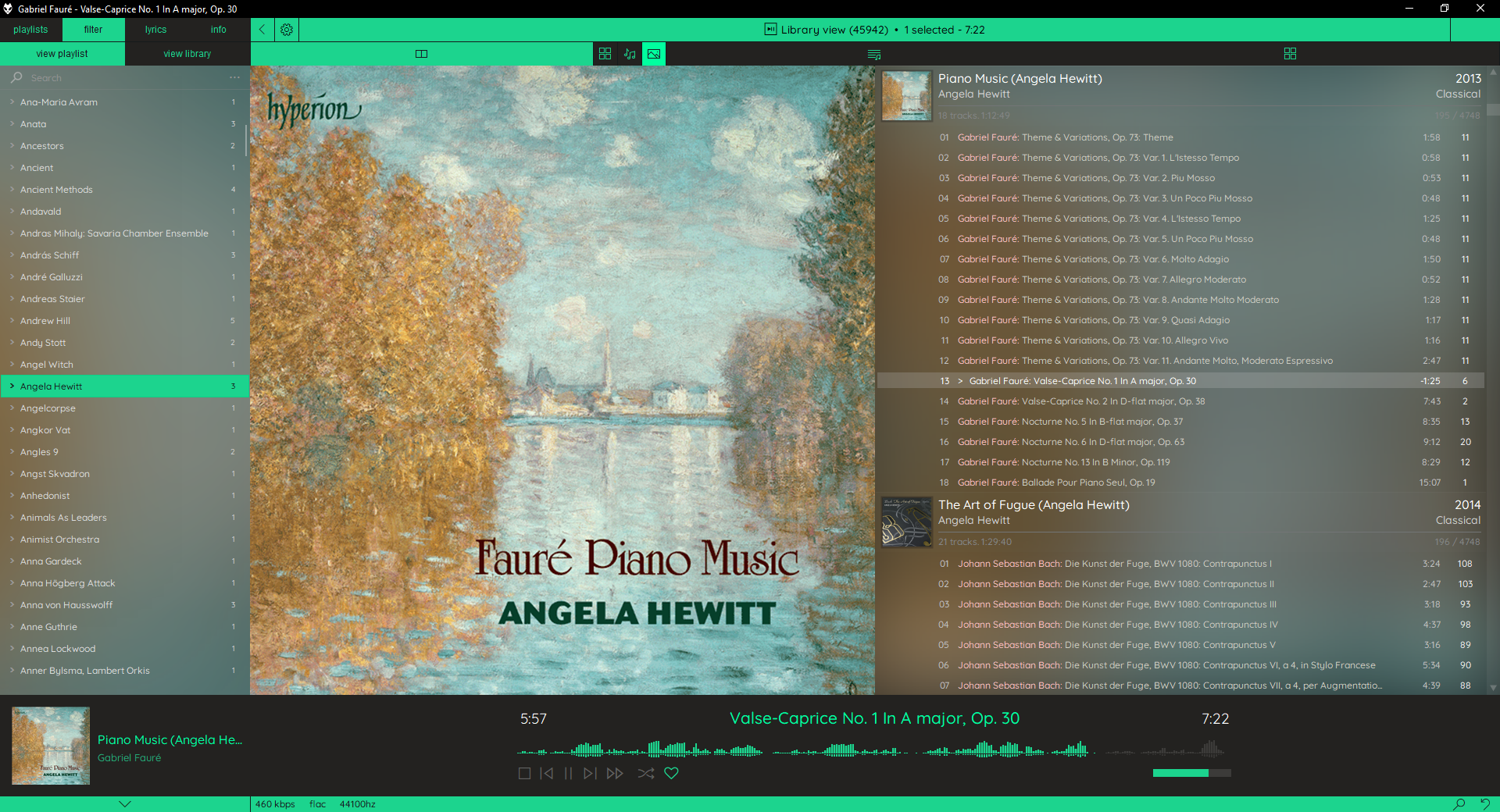Select Animals As Leaders in library tree

(123, 518)
